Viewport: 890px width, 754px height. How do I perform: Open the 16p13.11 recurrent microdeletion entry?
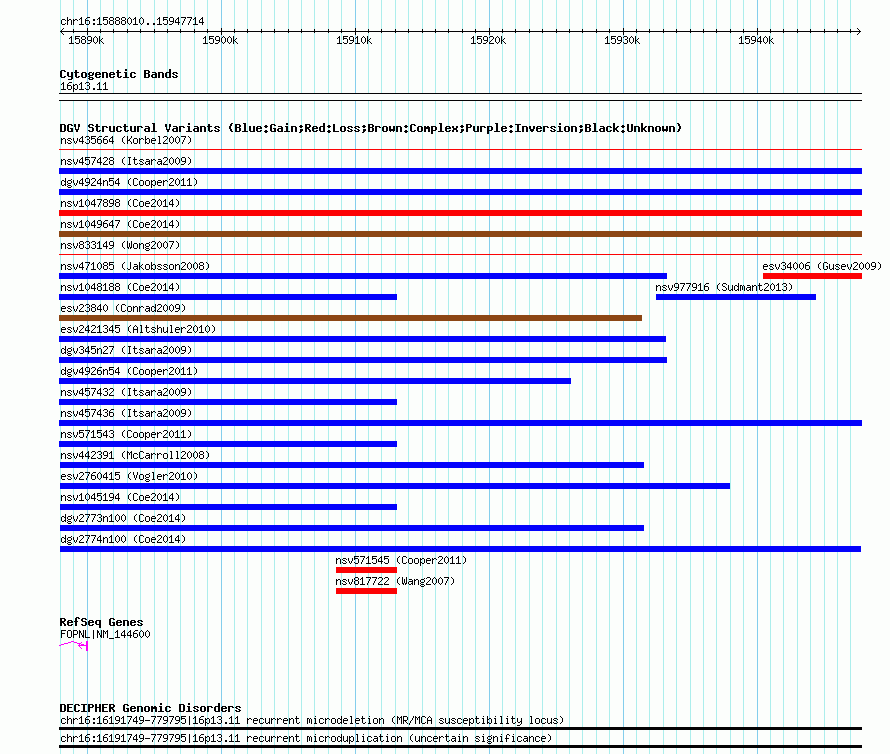[x=312, y=720]
